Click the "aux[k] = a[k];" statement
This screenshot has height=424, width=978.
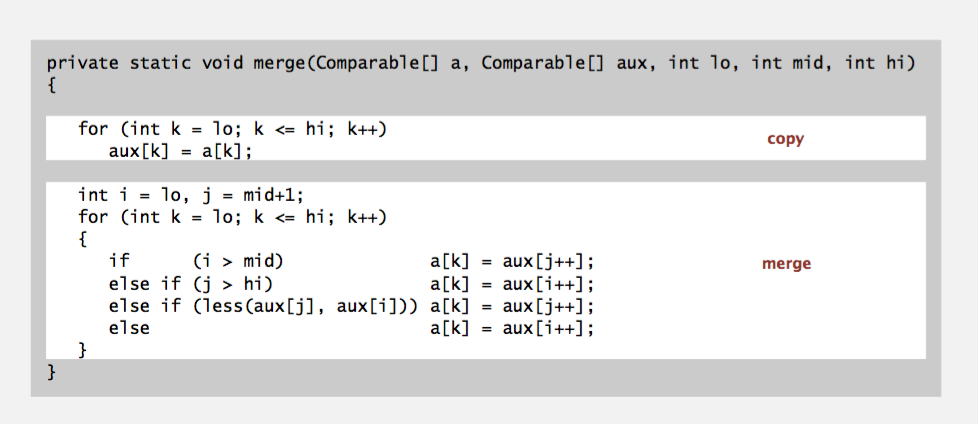tap(180, 151)
